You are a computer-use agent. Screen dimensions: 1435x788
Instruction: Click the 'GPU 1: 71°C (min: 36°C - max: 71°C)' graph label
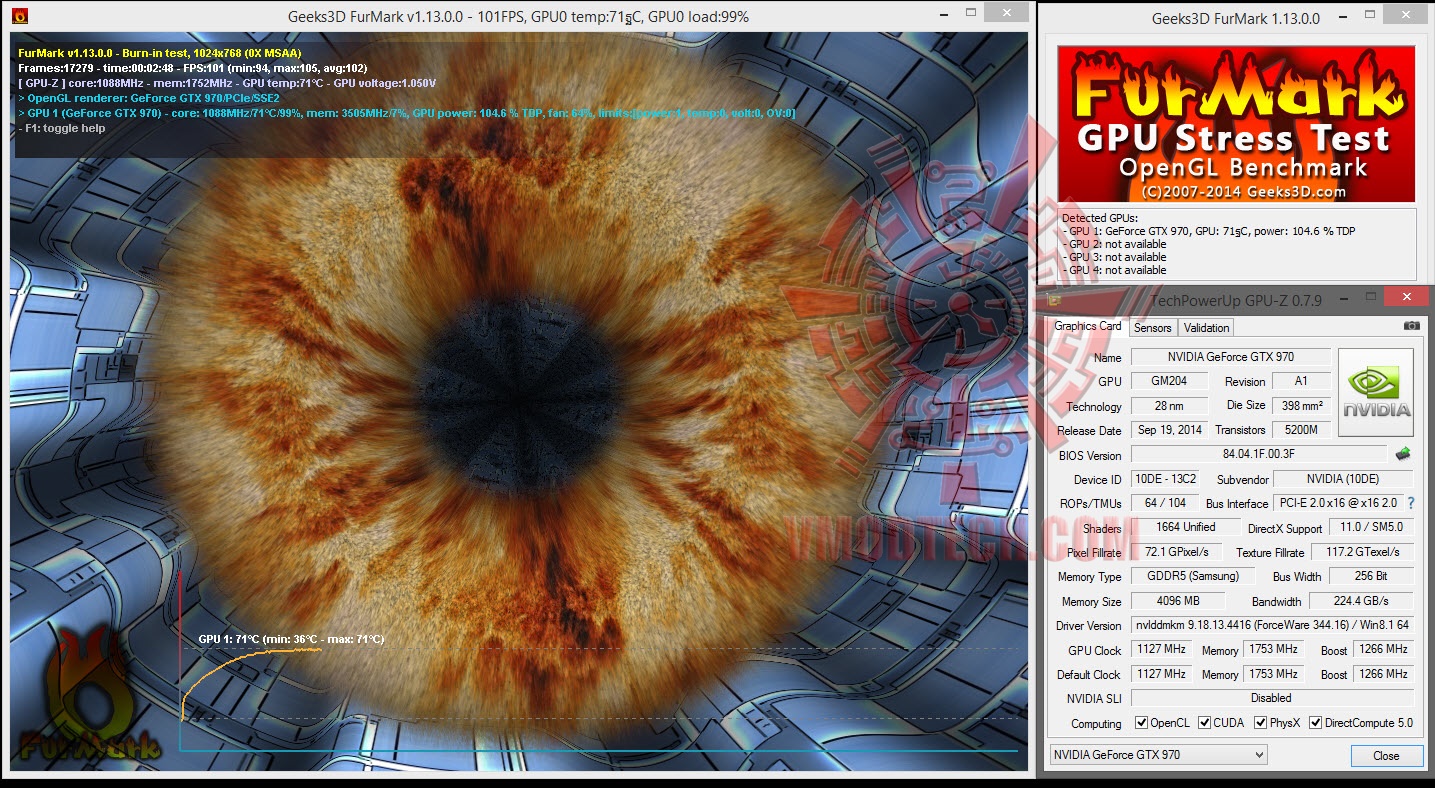pyautogui.click(x=291, y=639)
